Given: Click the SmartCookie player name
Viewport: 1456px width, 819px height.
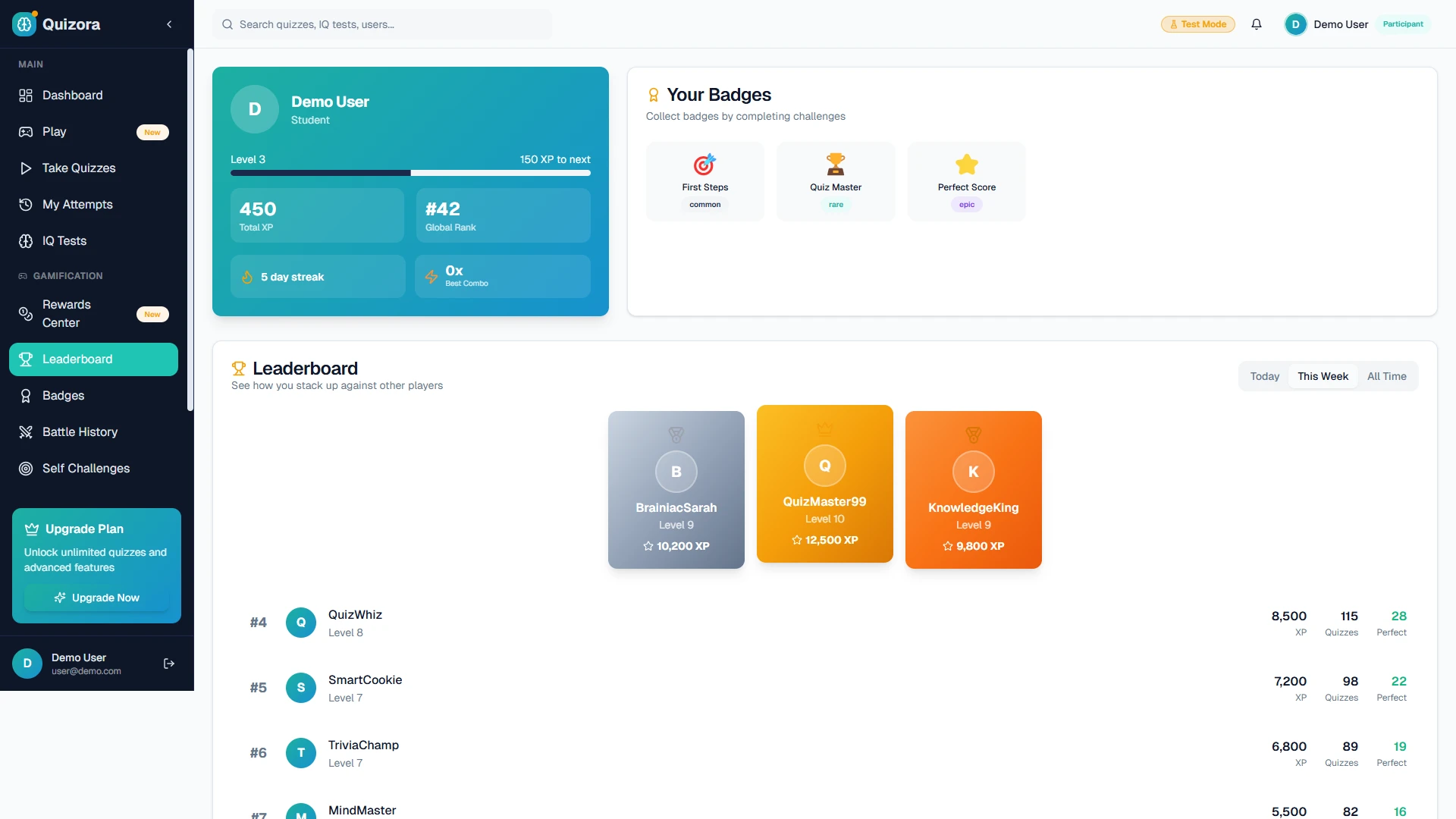Looking at the screenshot, I should 365,680.
